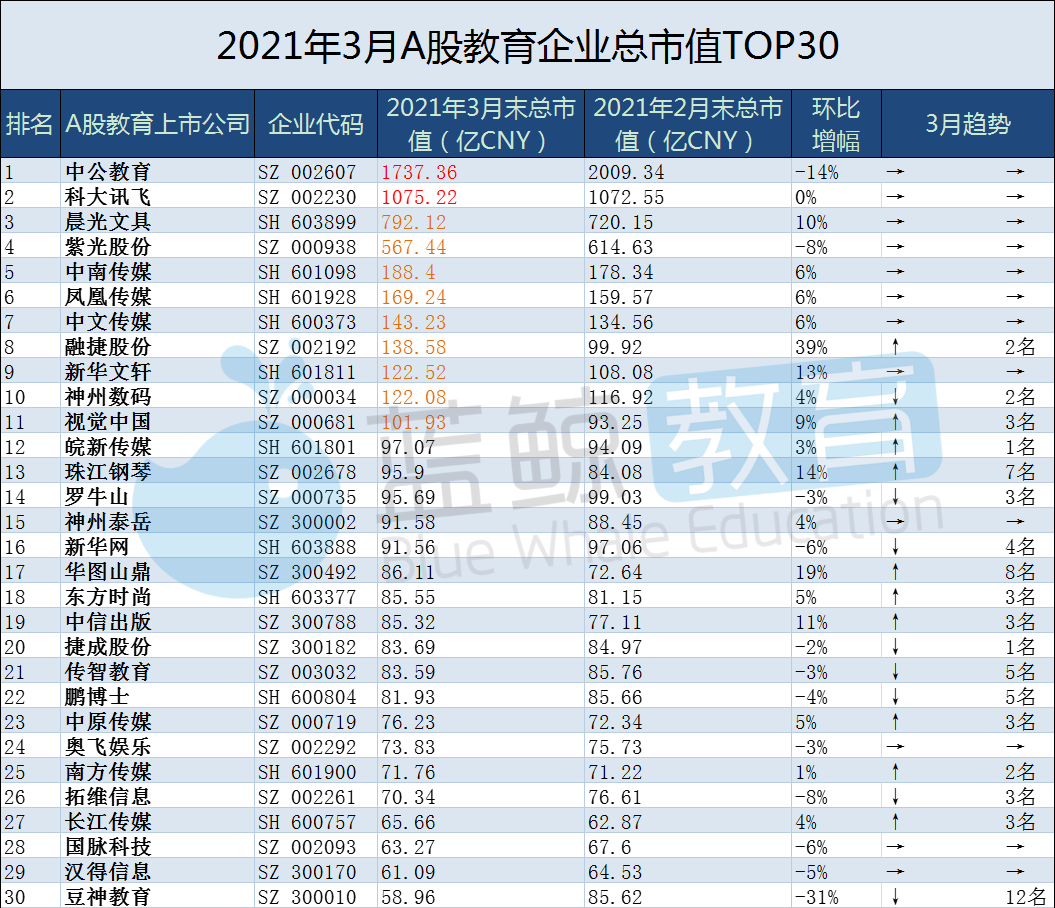The image size is (1055, 908).
Task: Click the company name 中公教育
Action: pos(108,172)
